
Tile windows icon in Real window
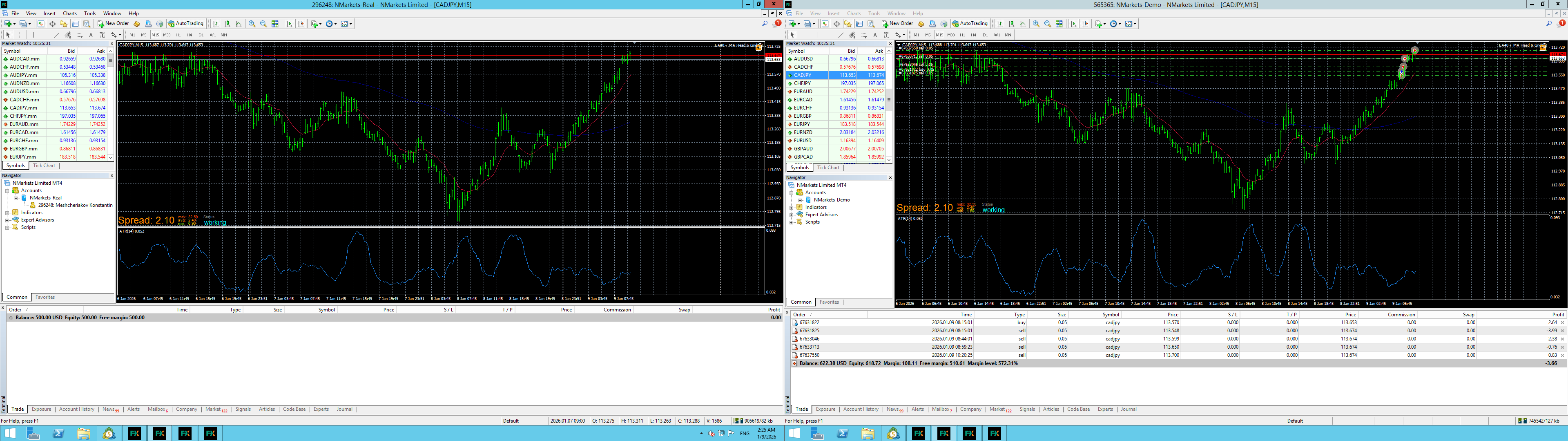tap(275, 24)
